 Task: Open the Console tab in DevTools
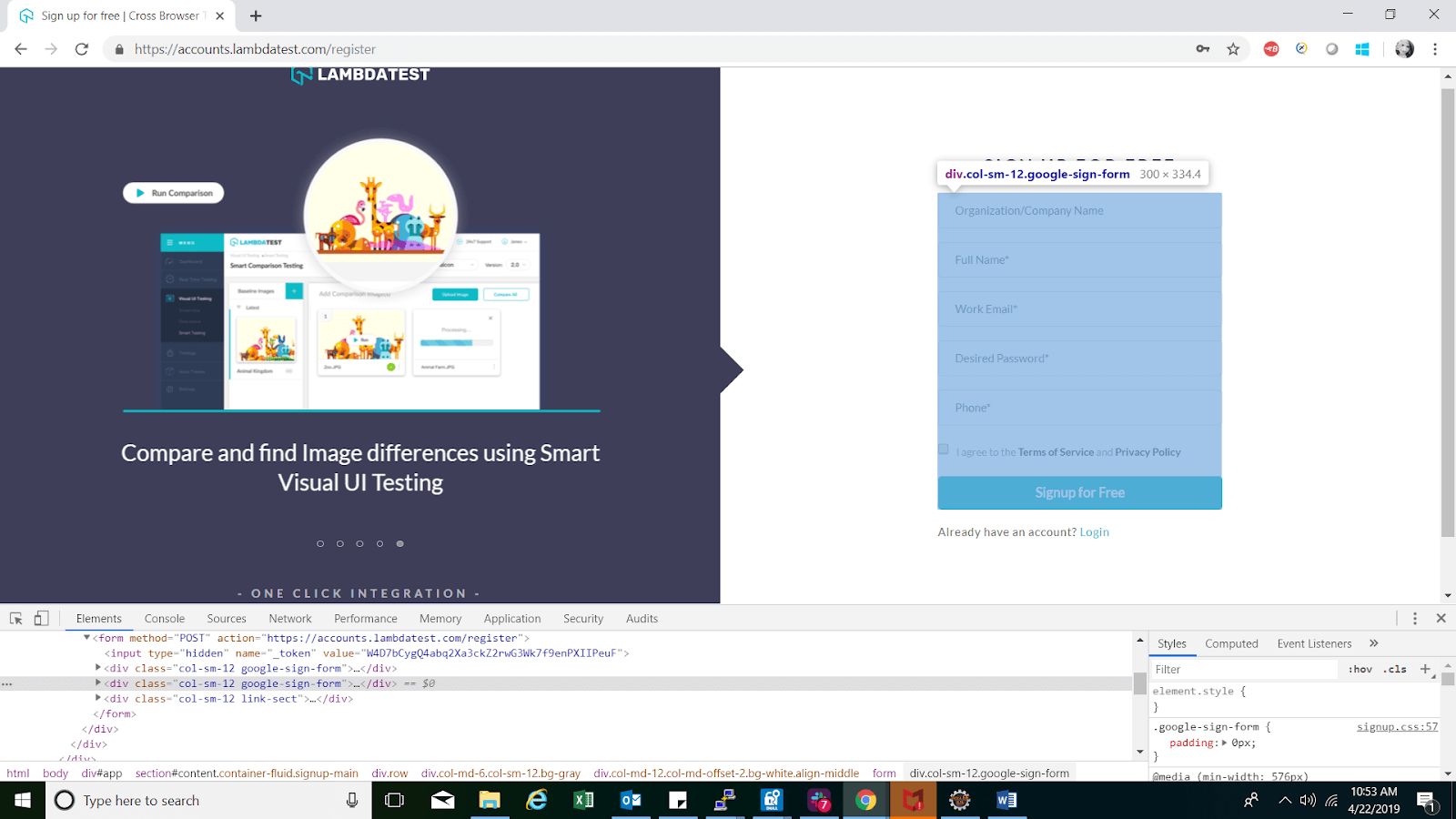165,619
